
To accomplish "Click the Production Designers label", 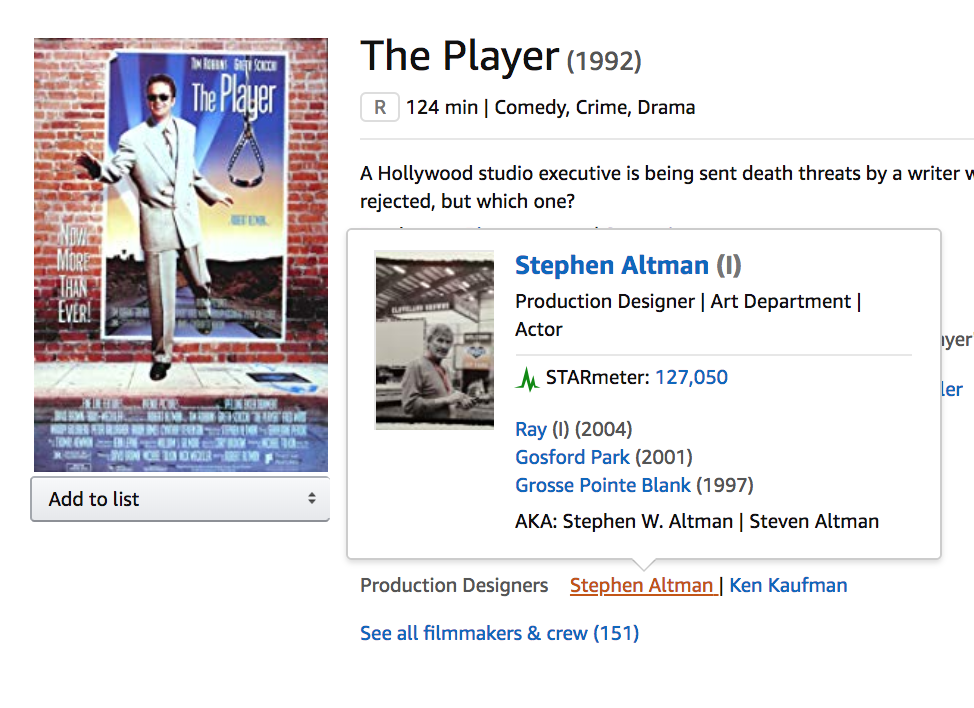I will pos(454,585).
